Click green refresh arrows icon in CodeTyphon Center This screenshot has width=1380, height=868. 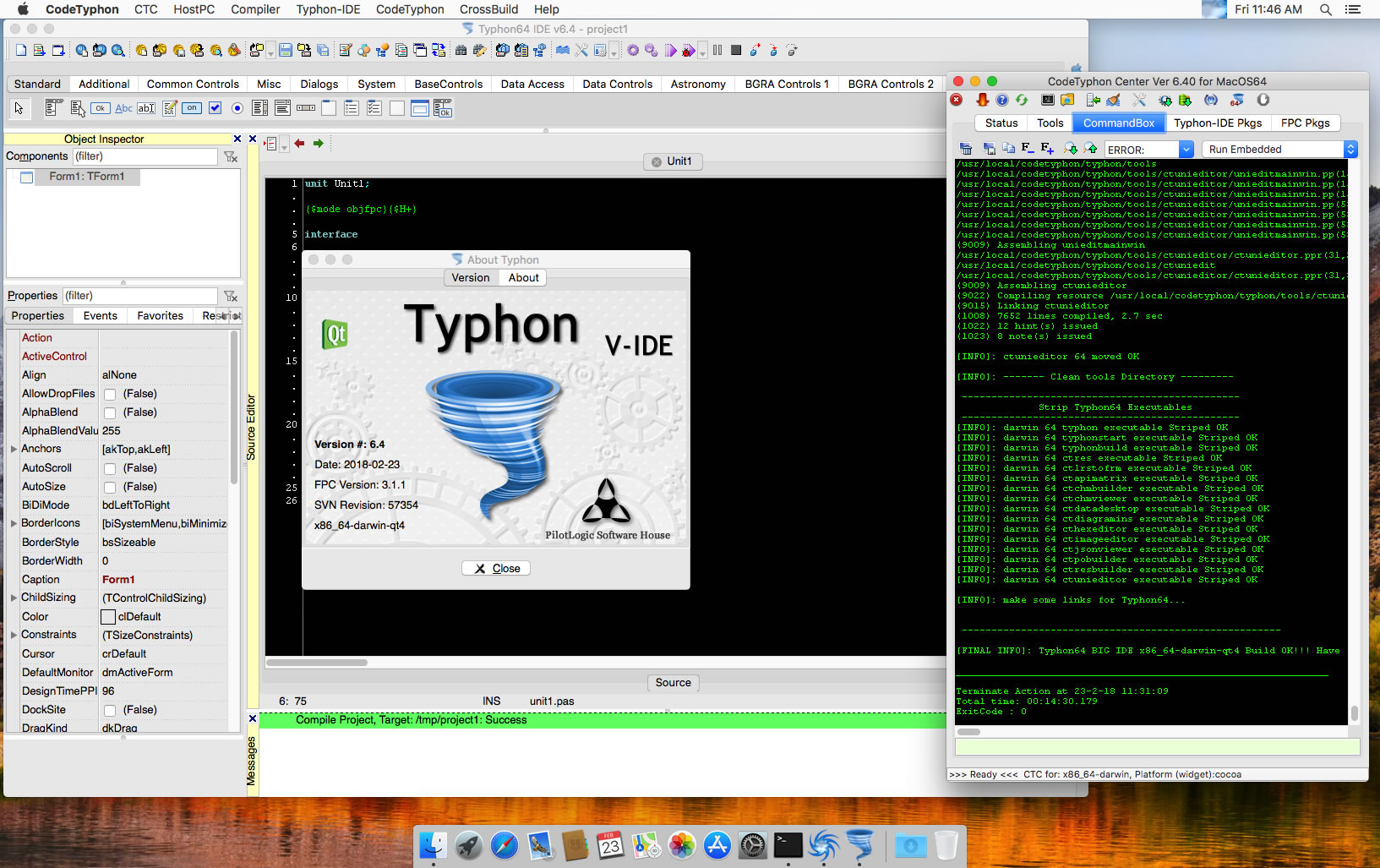[x=1022, y=101]
